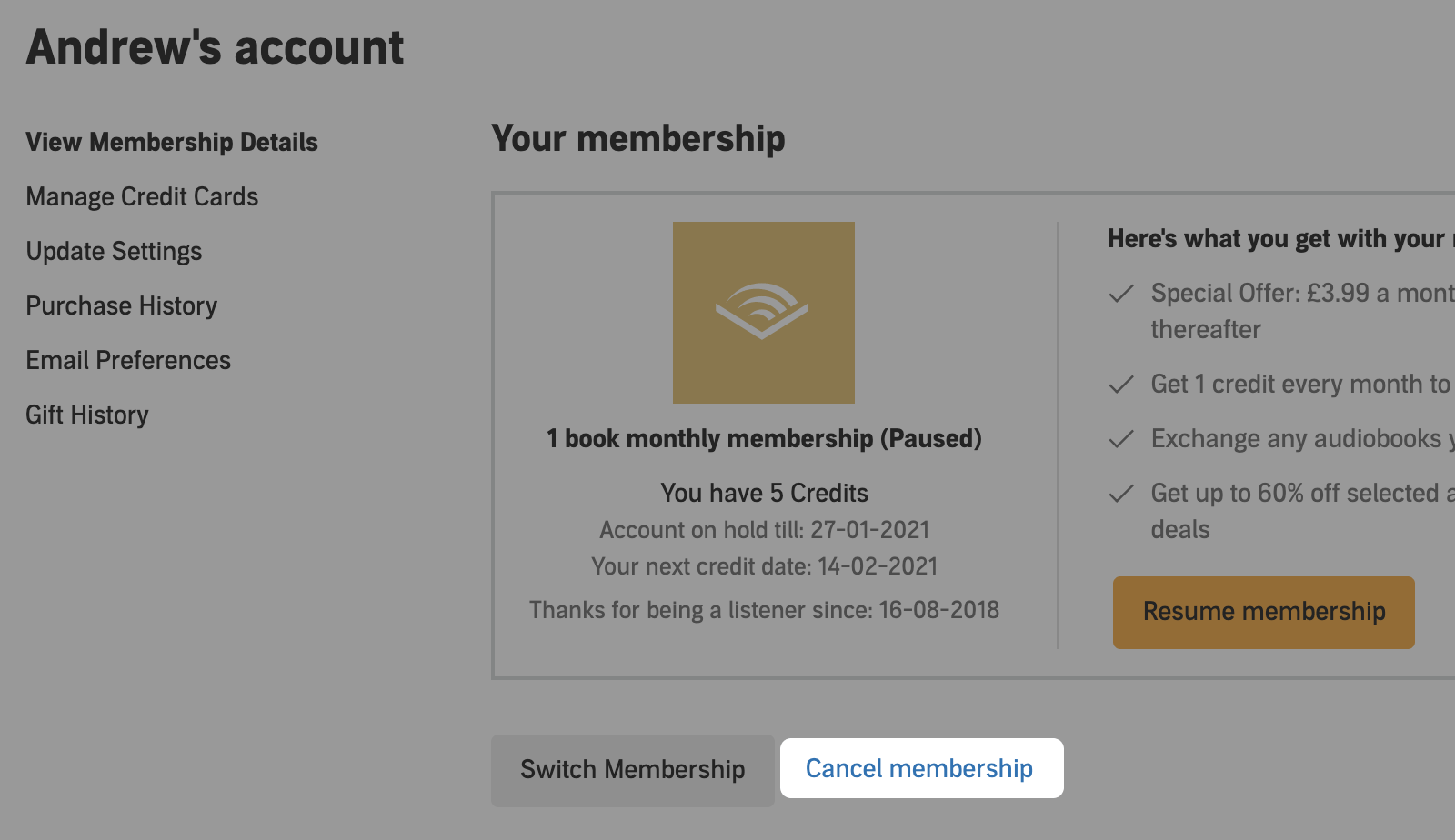Image resolution: width=1455 pixels, height=840 pixels.
Task: Click the Andrew's account heading
Action: (x=215, y=47)
